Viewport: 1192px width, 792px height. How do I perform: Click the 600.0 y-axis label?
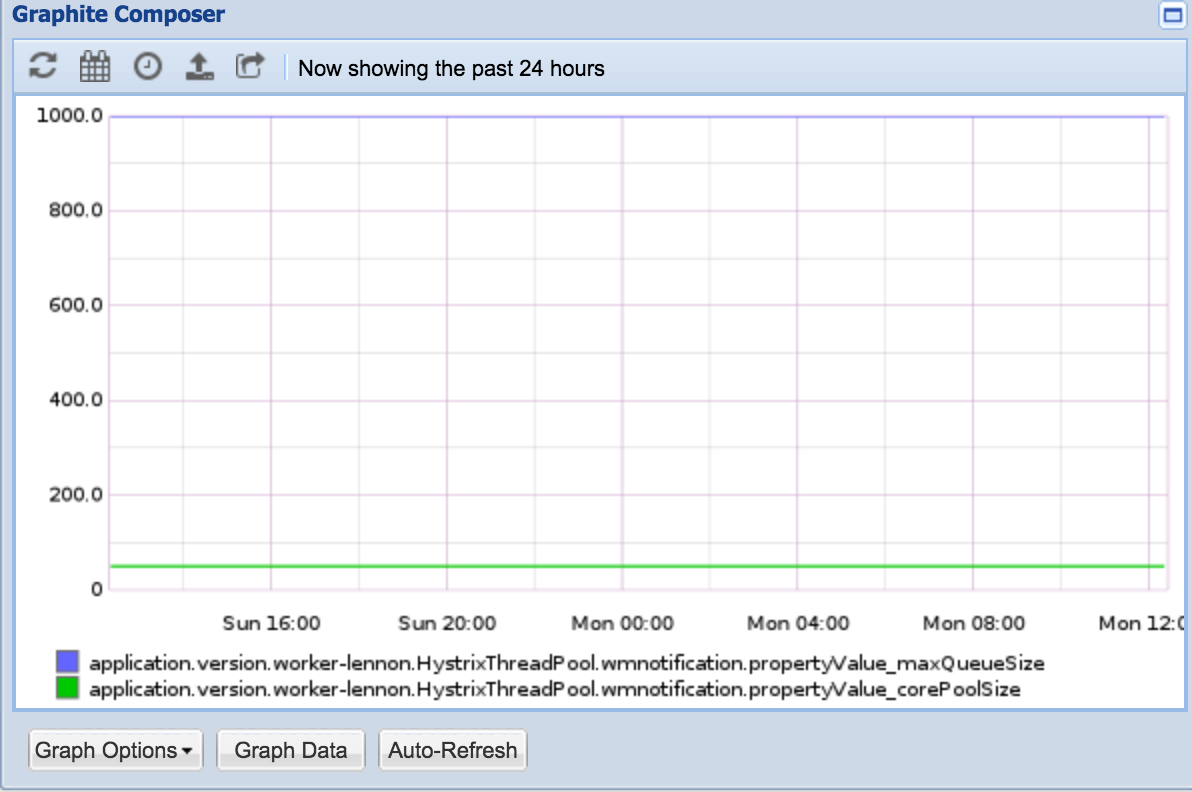coord(75,305)
